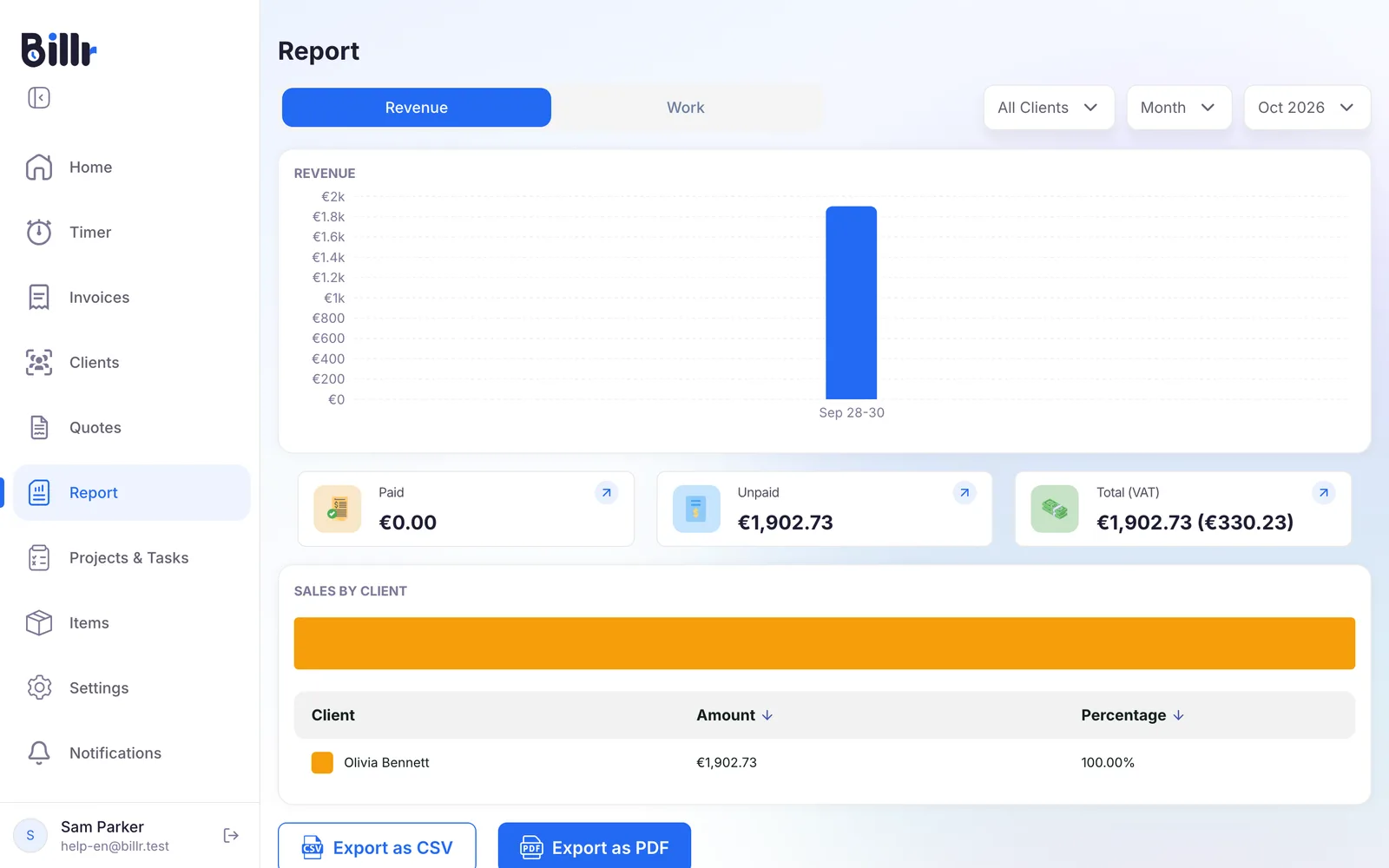Navigate to Projects & Tasks in sidebar
This screenshot has width=1389, height=868.
tap(132, 557)
